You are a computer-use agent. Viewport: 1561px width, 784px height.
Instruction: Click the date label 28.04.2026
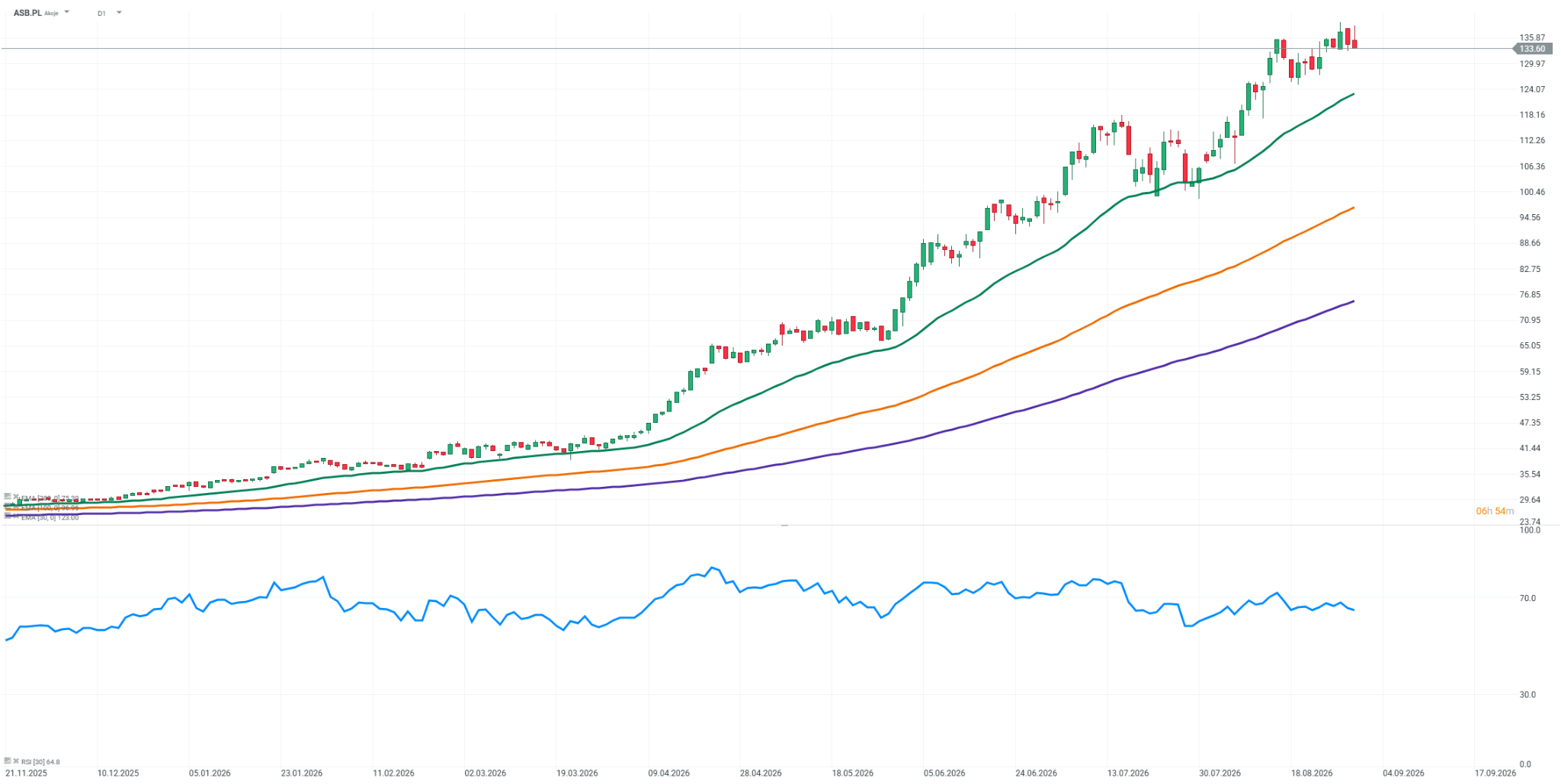click(x=761, y=773)
